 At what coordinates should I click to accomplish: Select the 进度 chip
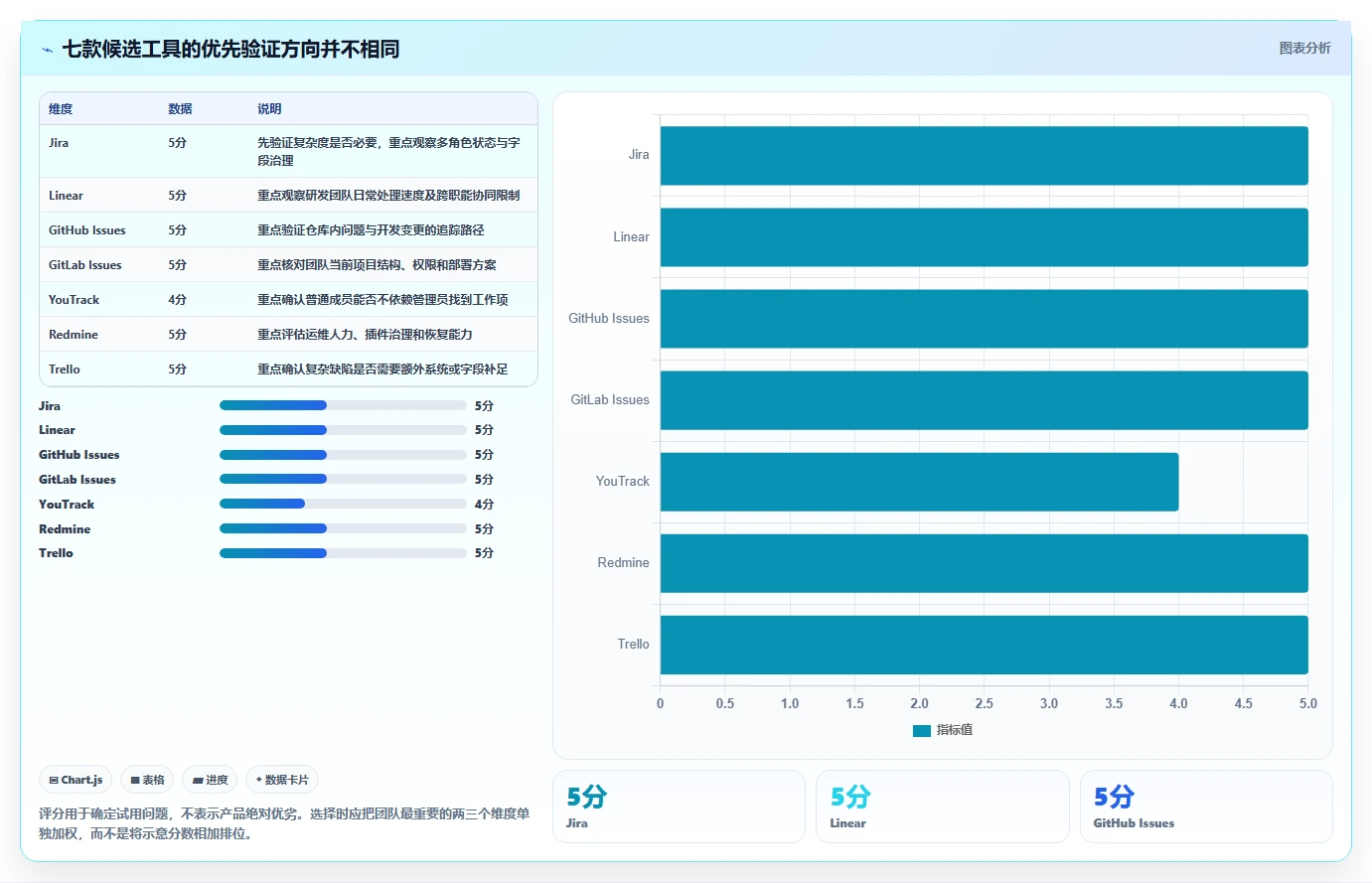pyautogui.click(x=210, y=780)
